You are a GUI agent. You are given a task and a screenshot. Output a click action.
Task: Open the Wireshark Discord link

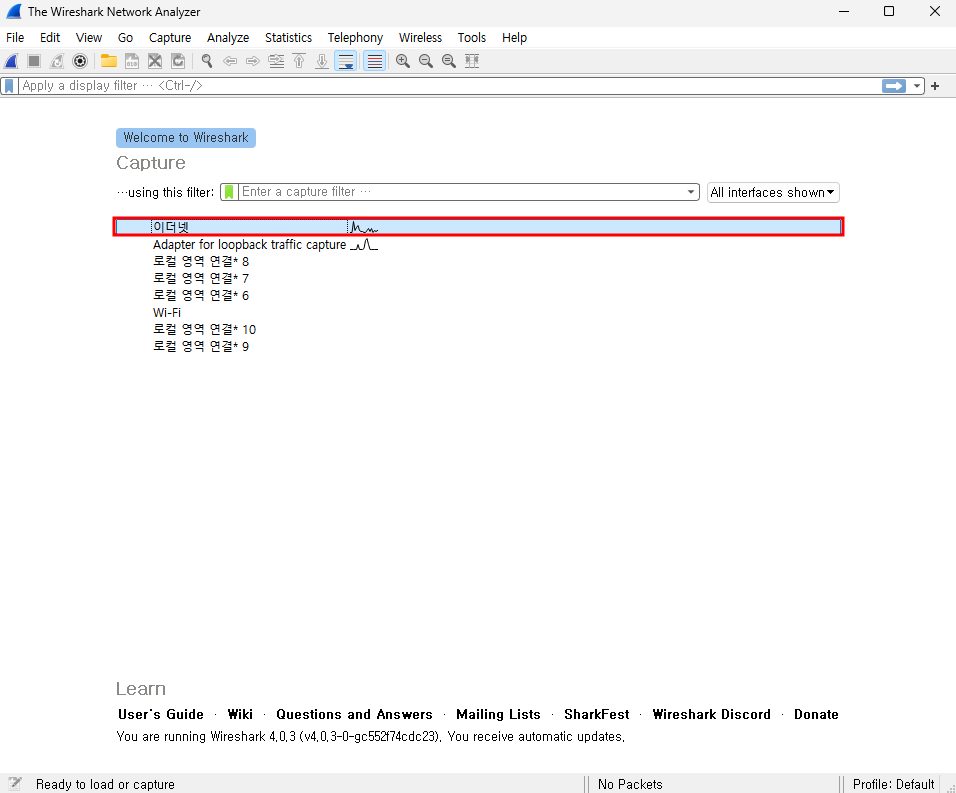(x=712, y=714)
